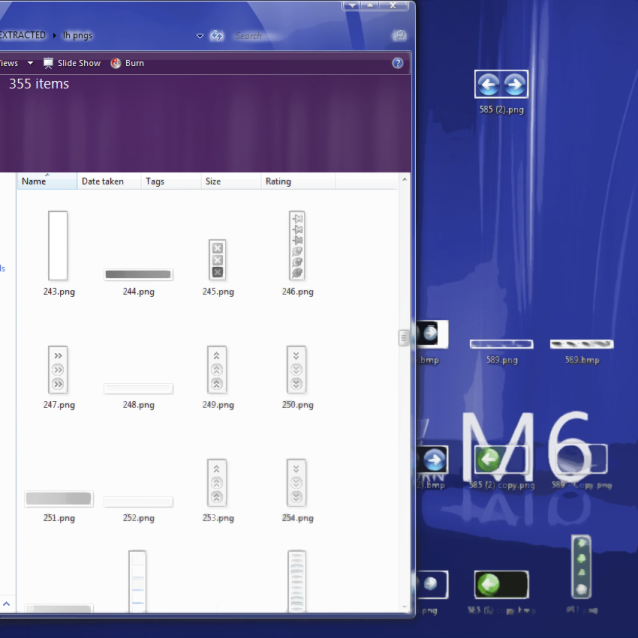Sort by the Size column header
This screenshot has height=638, width=638.
coord(231,181)
